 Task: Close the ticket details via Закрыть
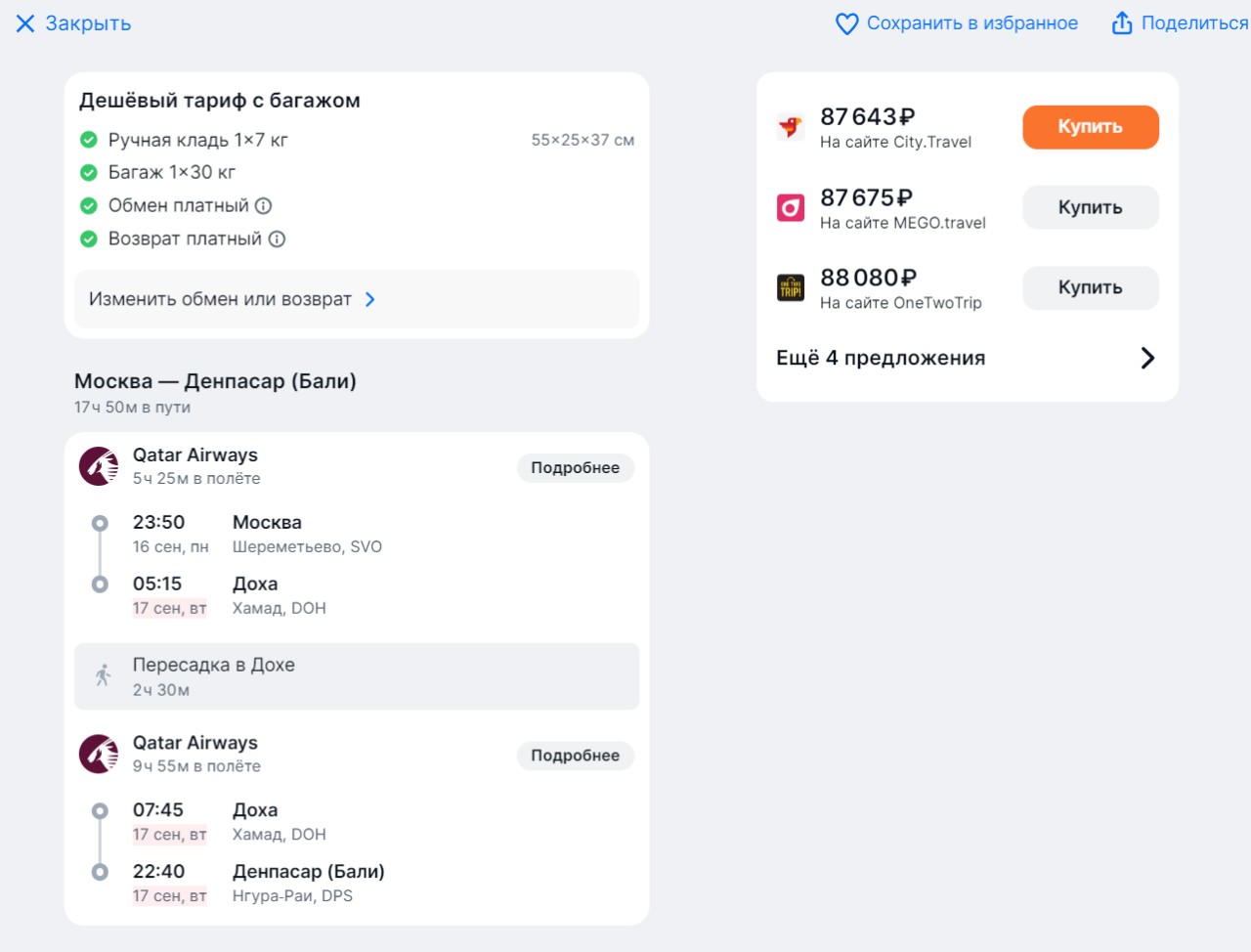click(73, 23)
